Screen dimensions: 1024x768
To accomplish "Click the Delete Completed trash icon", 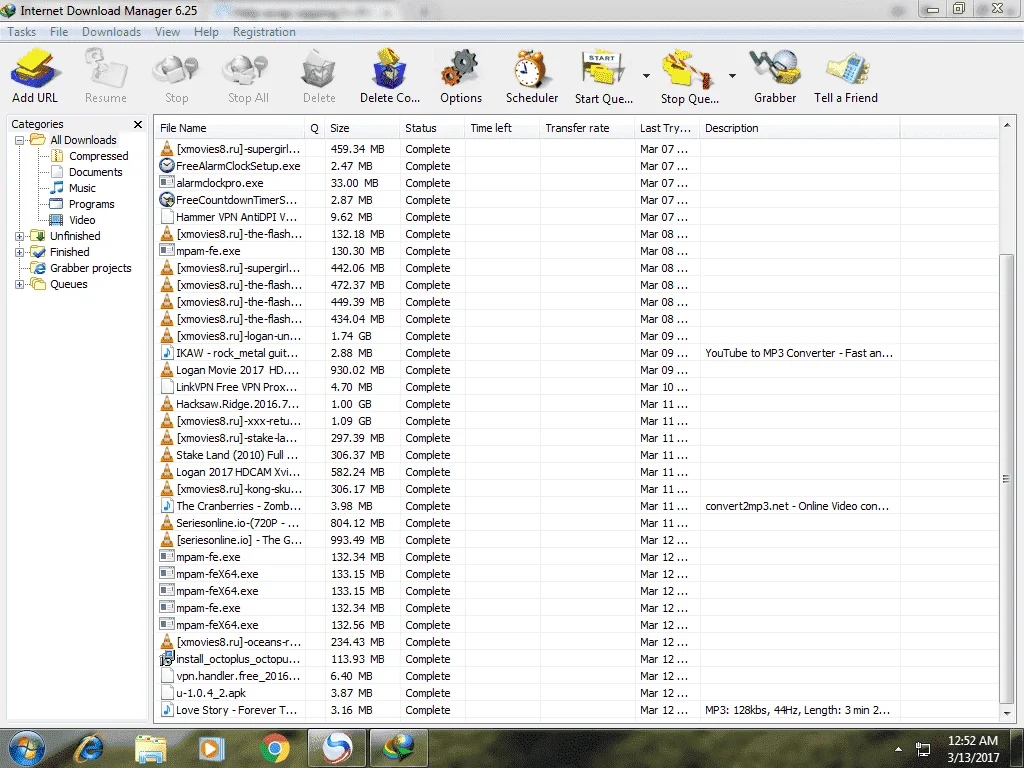I will pos(389,69).
